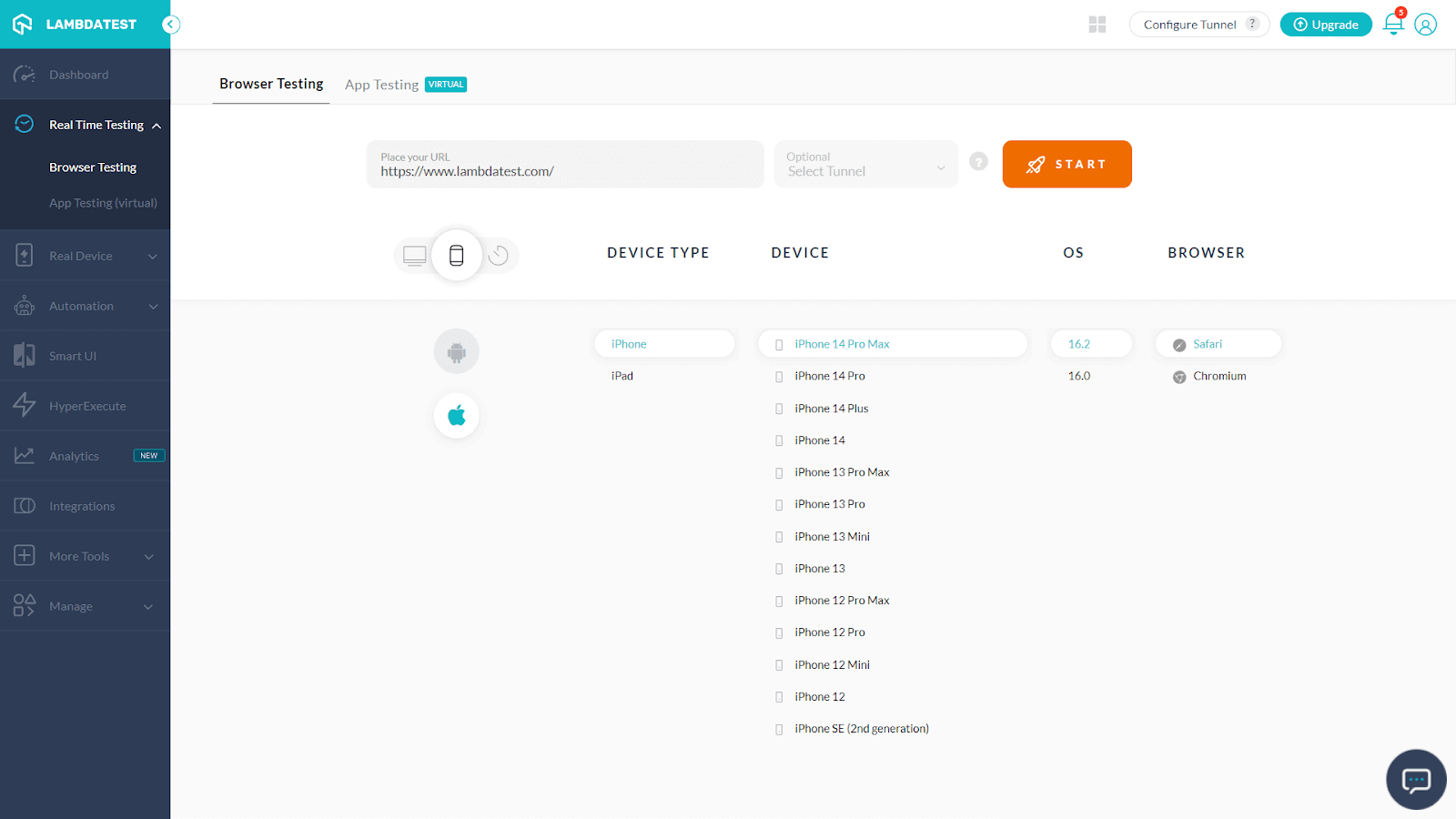This screenshot has width=1456, height=819.
Task: Expand the Automation menu chevron
Action: tap(153, 307)
